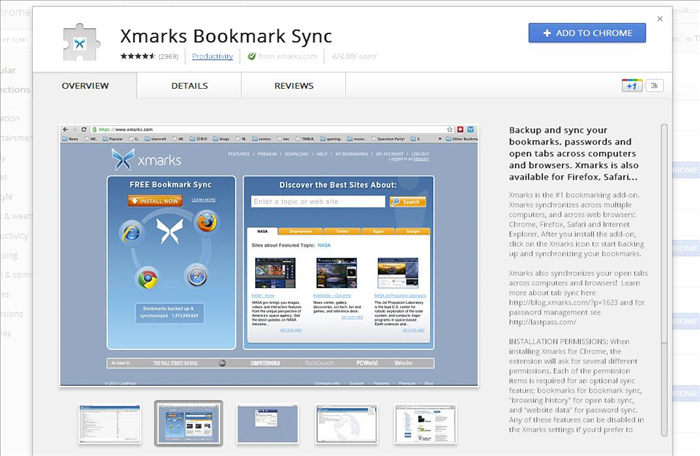Click the Chrome icon in the preview
The height and width of the screenshot is (456, 700).
coord(148,280)
